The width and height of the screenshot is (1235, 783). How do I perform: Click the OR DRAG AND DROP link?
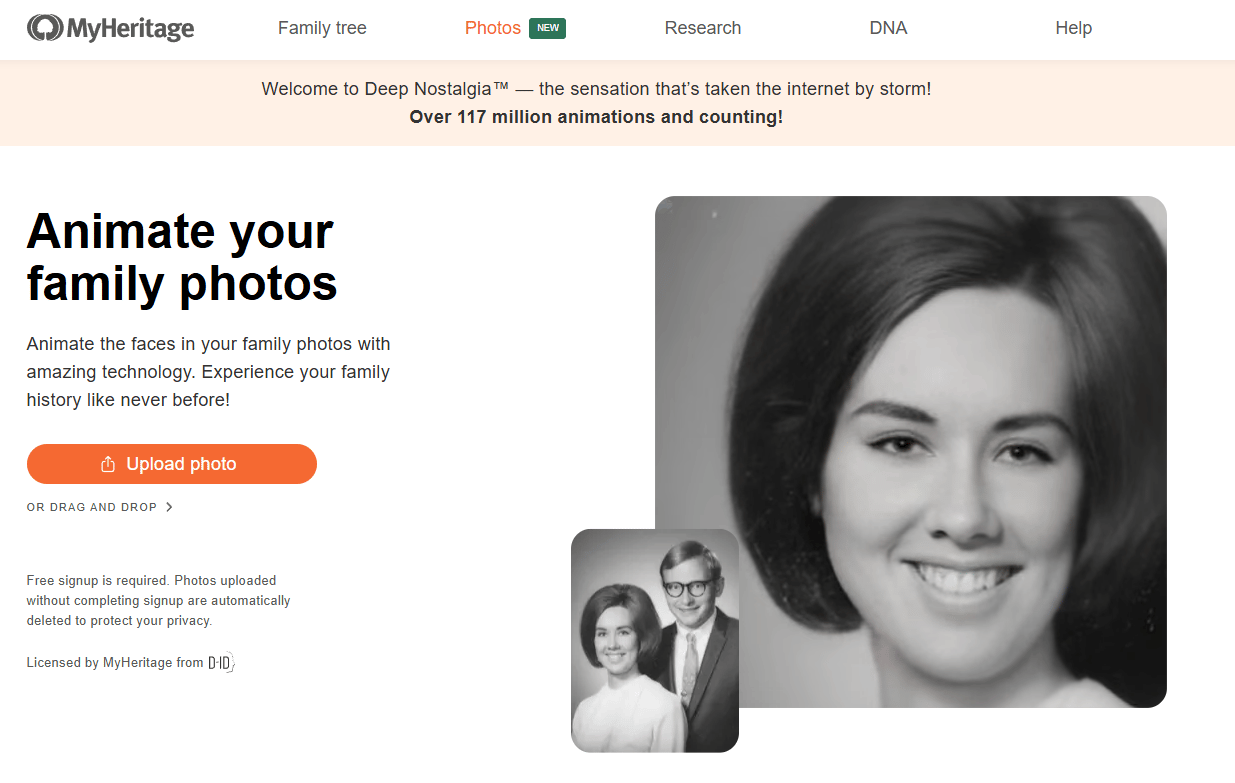(100, 507)
